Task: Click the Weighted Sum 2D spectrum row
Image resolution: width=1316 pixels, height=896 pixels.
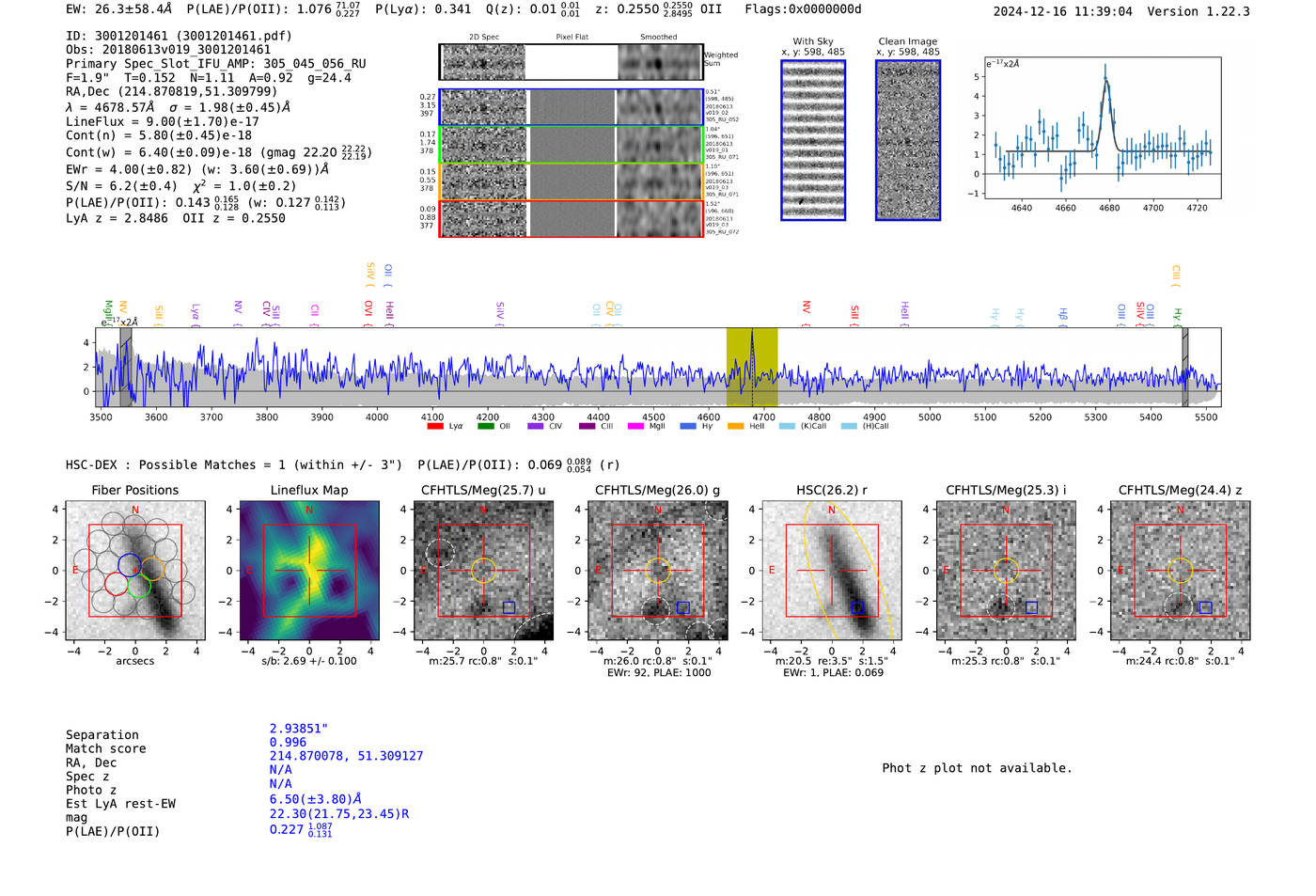Action: [x=572, y=62]
